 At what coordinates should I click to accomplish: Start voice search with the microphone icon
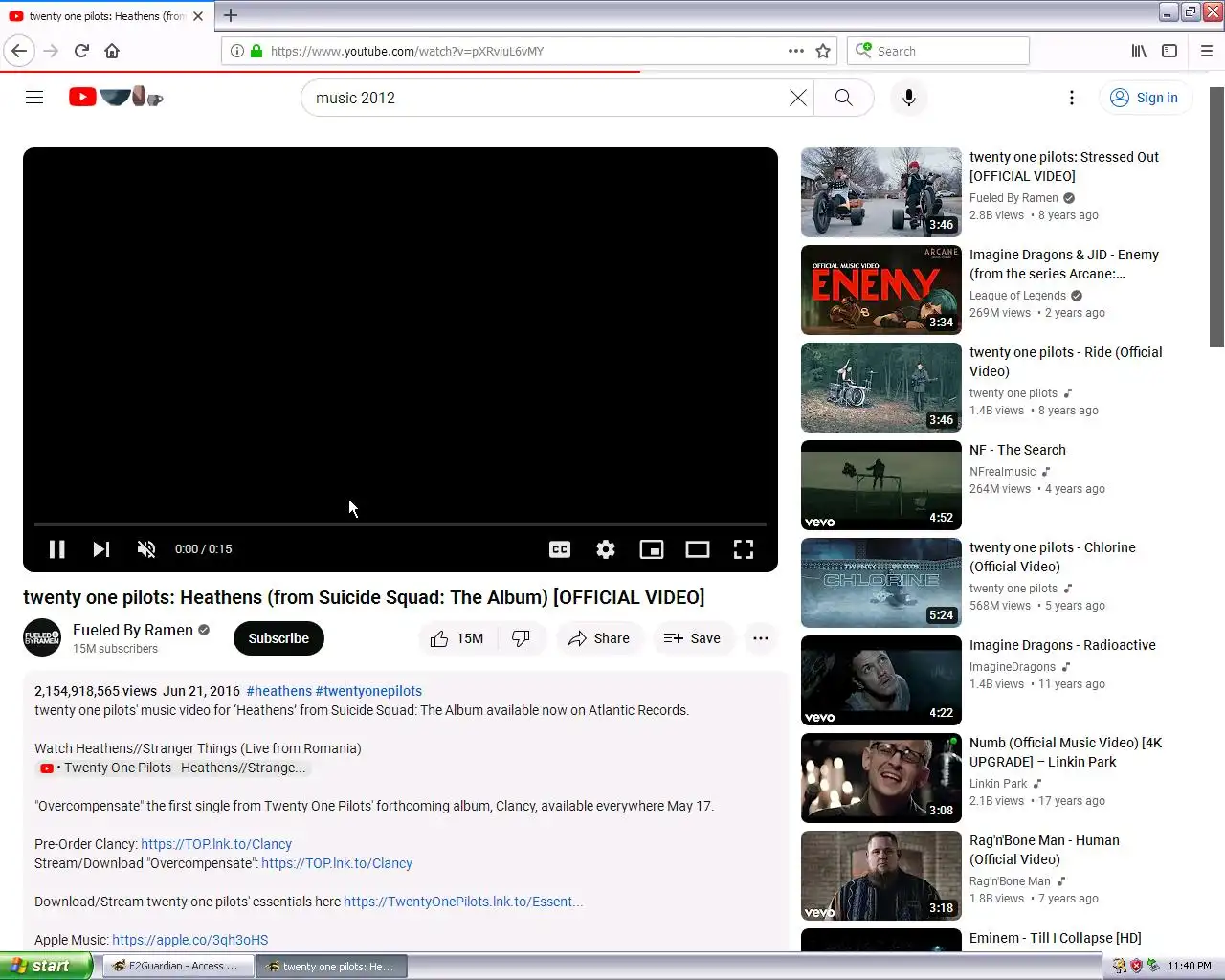point(909,98)
